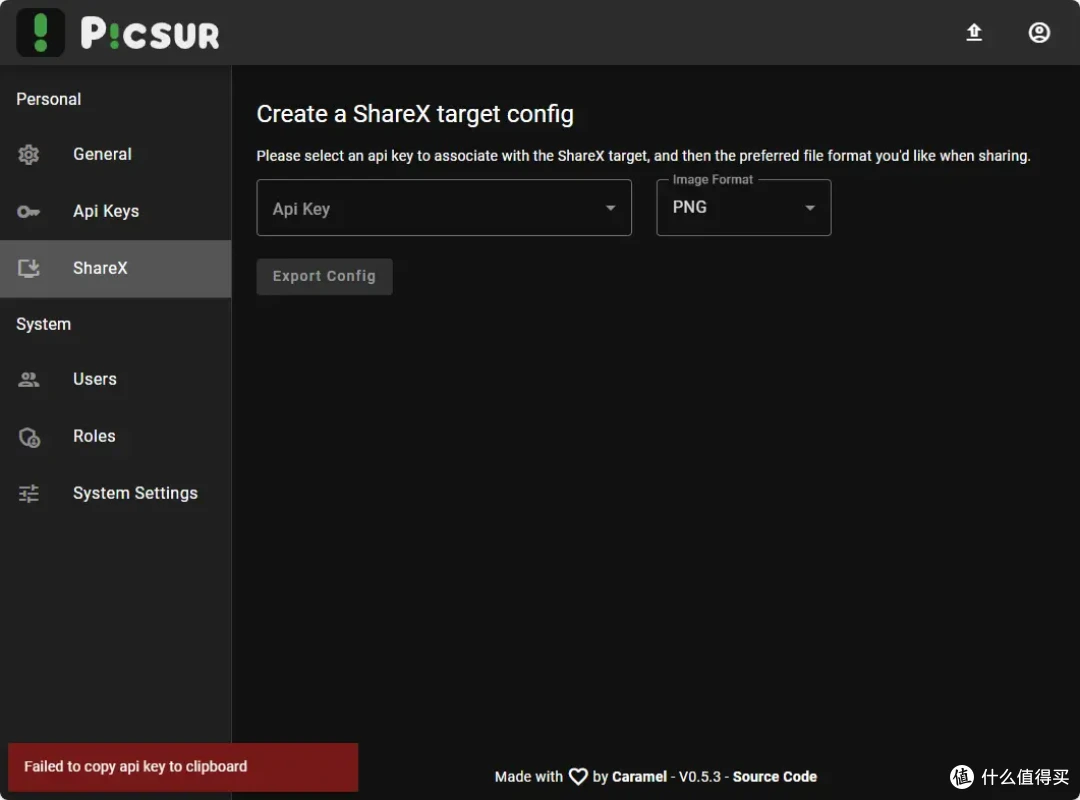Click the V0.5.3 version text
The image size is (1080, 800).
pos(700,777)
